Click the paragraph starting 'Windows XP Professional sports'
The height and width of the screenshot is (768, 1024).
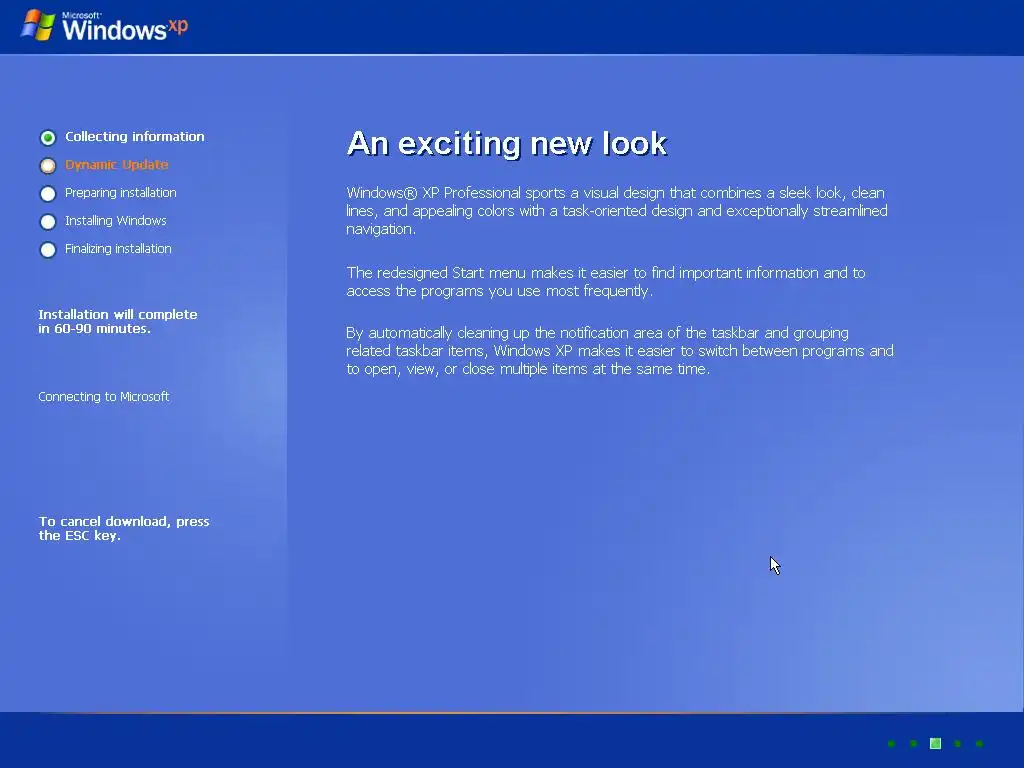point(617,211)
